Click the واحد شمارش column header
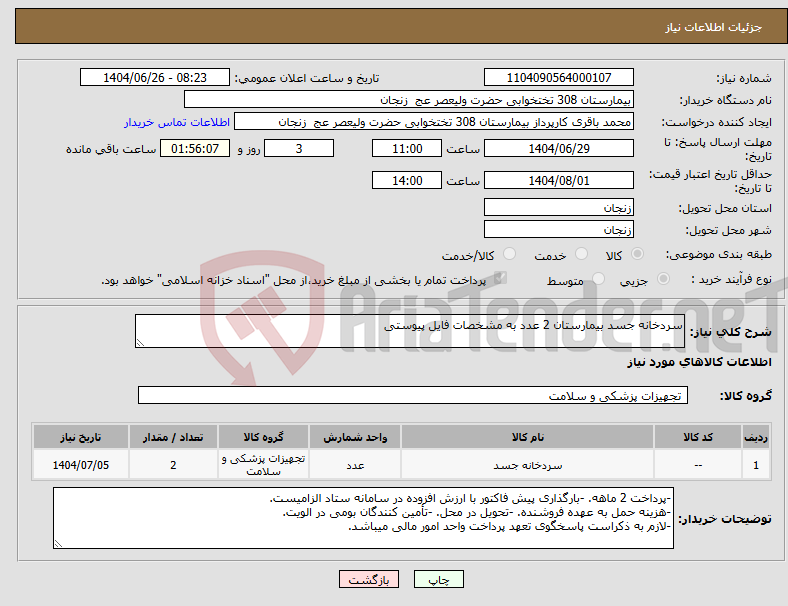 (355, 437)
